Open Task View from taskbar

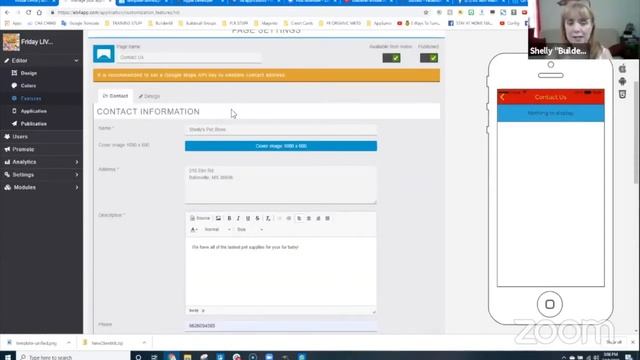tap(154, 357)
